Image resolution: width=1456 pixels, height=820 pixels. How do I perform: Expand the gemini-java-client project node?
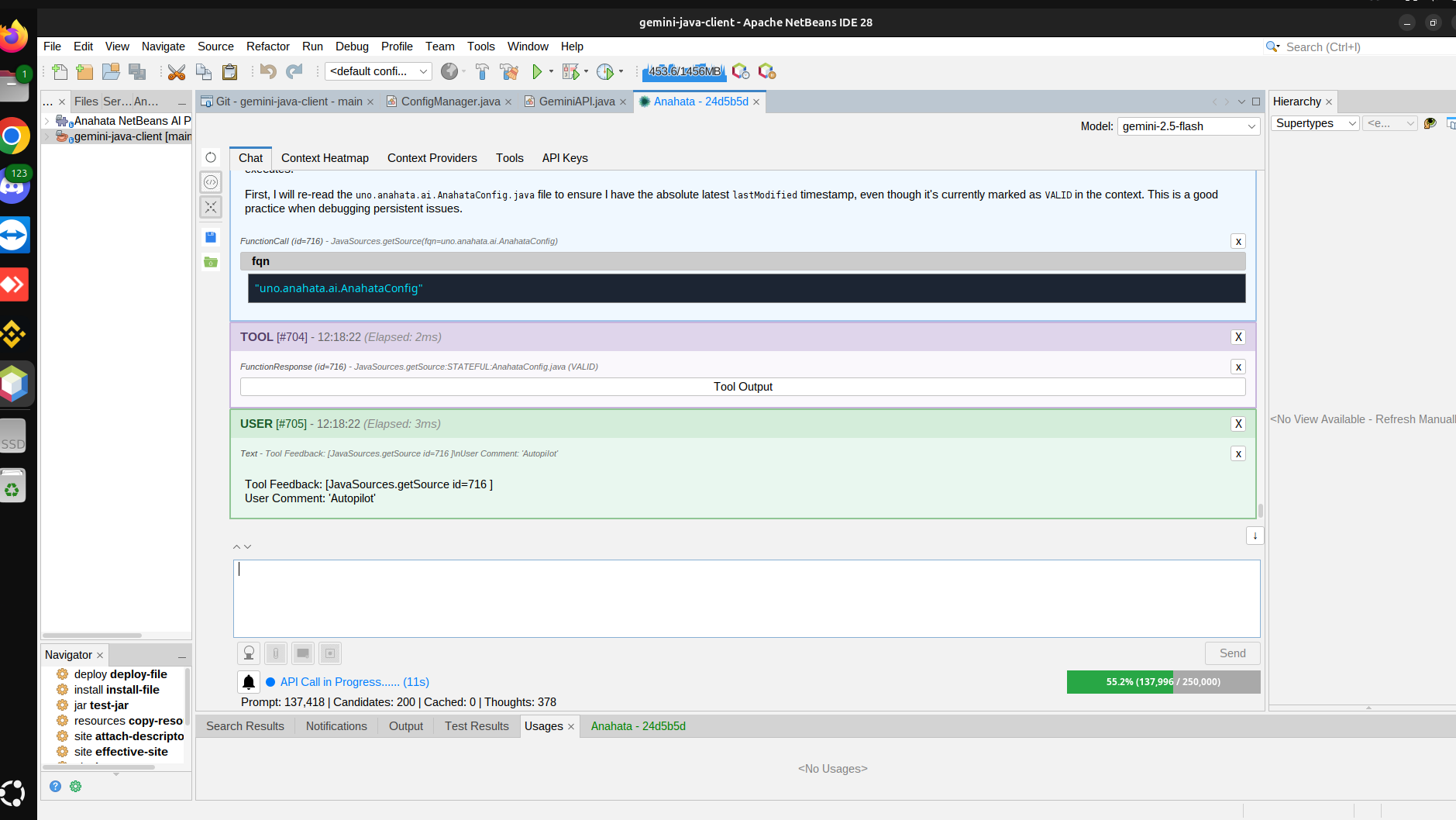click(46, 136)
